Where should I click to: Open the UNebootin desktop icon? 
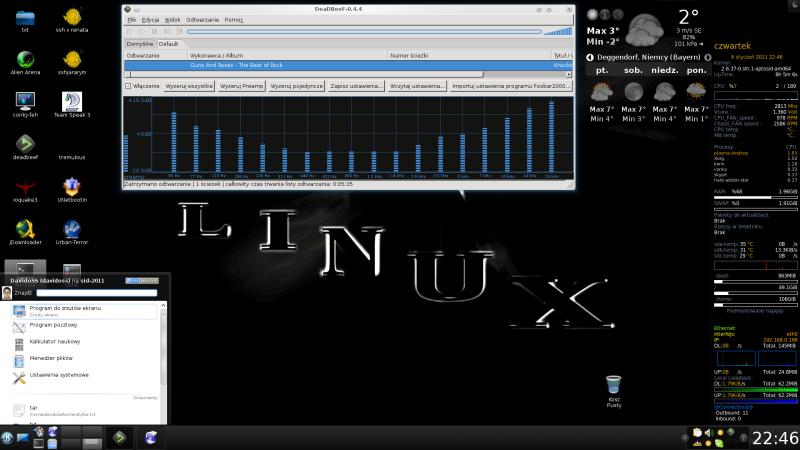click(71, 185)
